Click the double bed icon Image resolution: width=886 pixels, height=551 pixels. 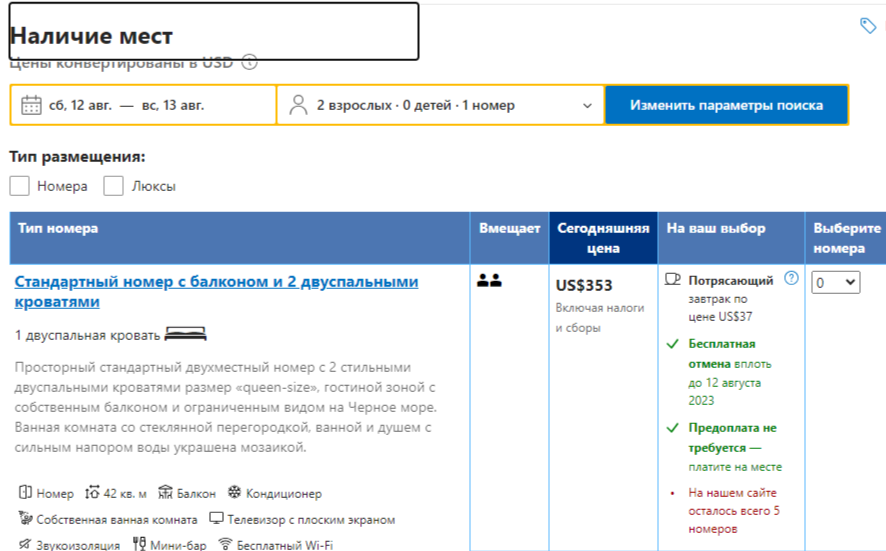(185, 334)
